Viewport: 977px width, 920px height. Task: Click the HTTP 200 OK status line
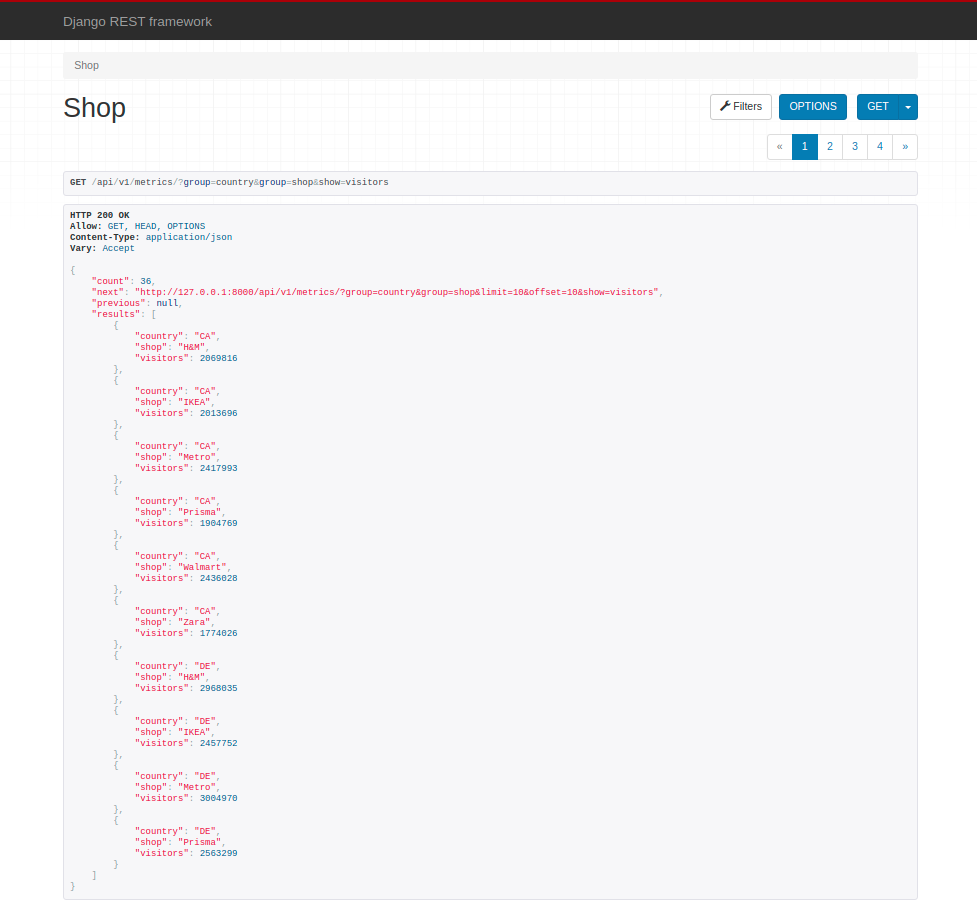pos(99,215)
